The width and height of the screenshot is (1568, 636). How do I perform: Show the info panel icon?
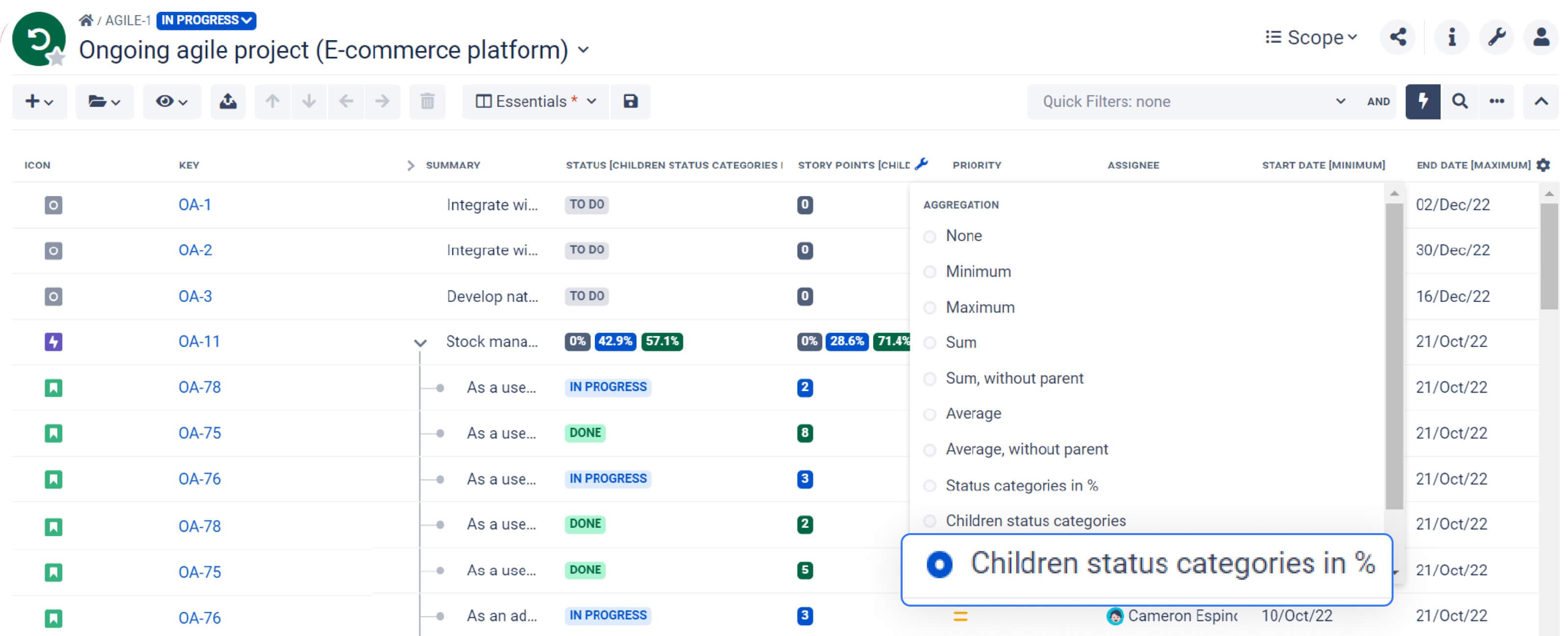click(1452, 37)
